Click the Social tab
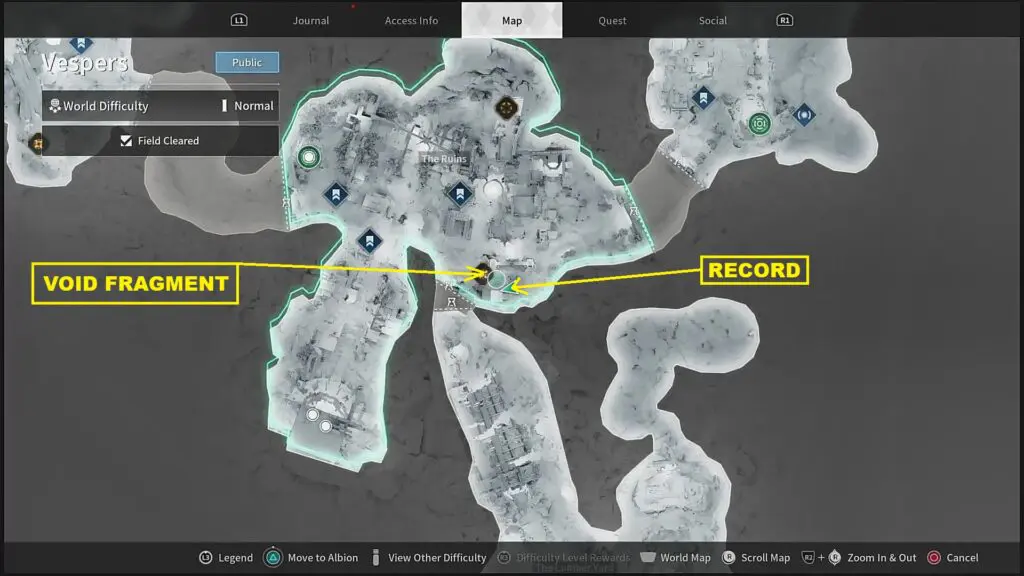This screenshot has width=1024, height=576. point(713,20)
